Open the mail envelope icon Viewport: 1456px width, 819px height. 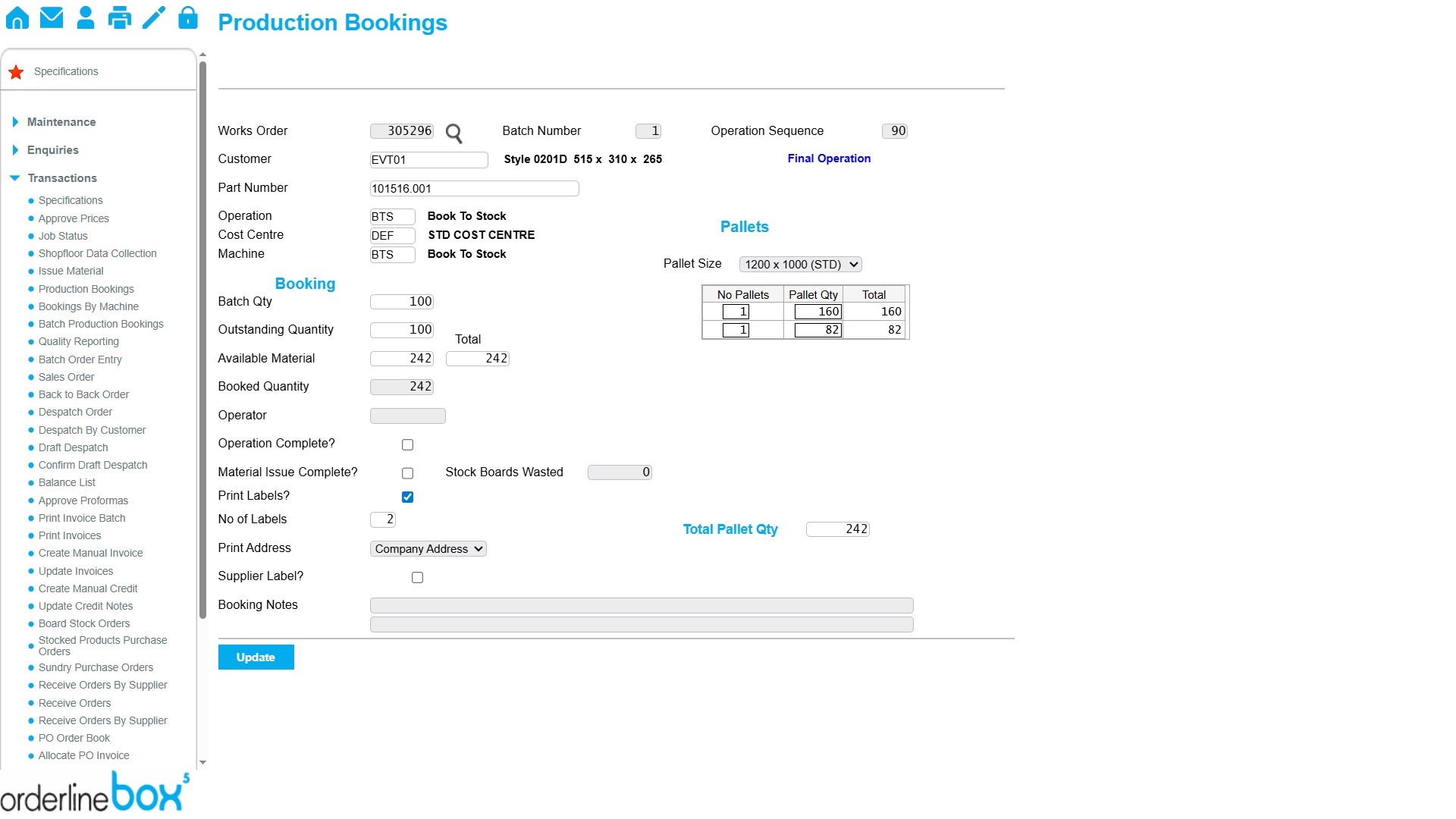[52, 17]
